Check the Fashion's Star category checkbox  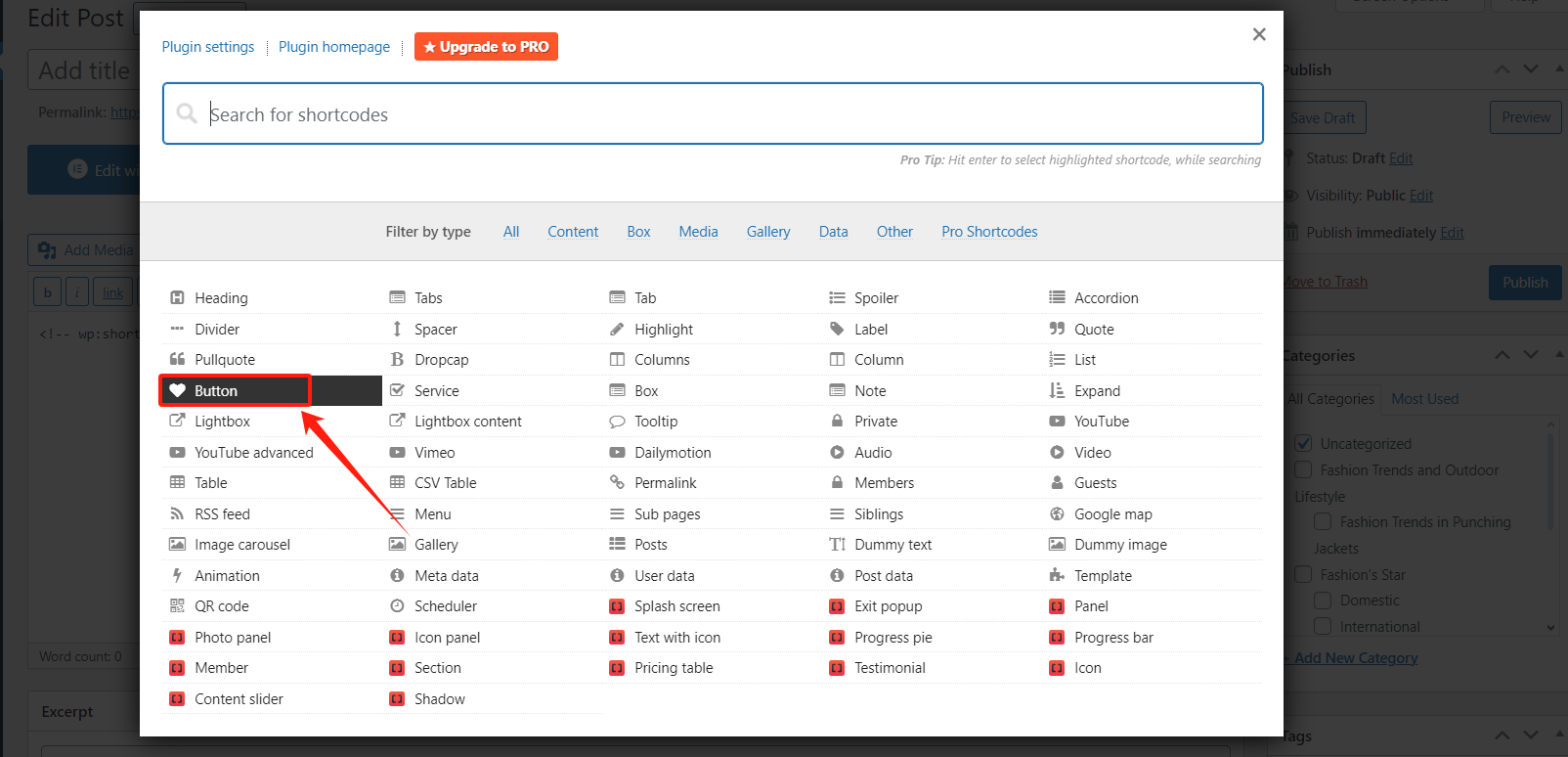coord(1303,574)
